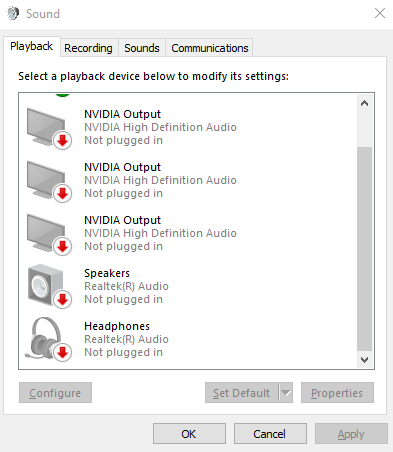The image size is (393, 452).
Task: Click "Not plugged in" status of Headphones
Action: 123,352
